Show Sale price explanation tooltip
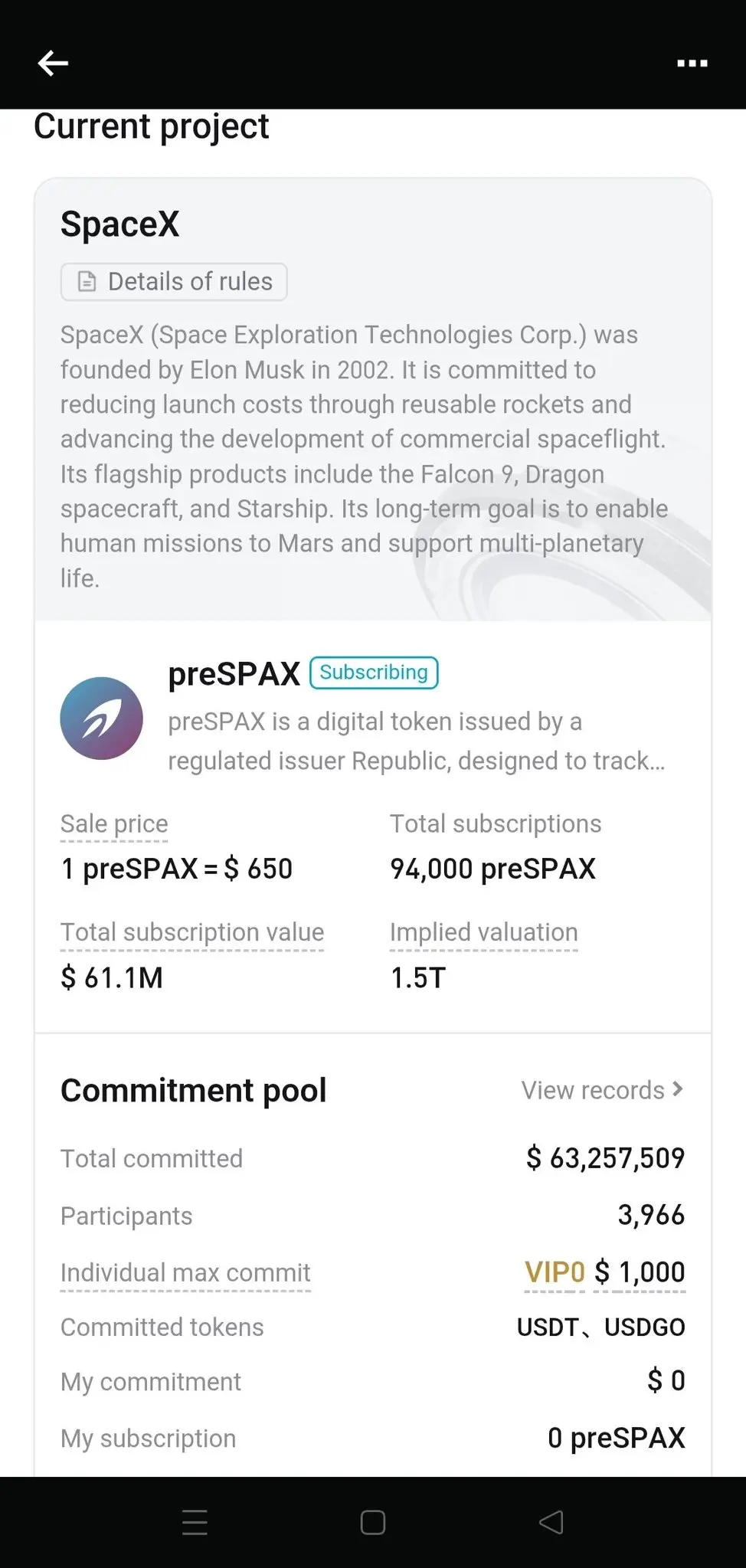This screenshot has width=746, height=1568. 114,824
